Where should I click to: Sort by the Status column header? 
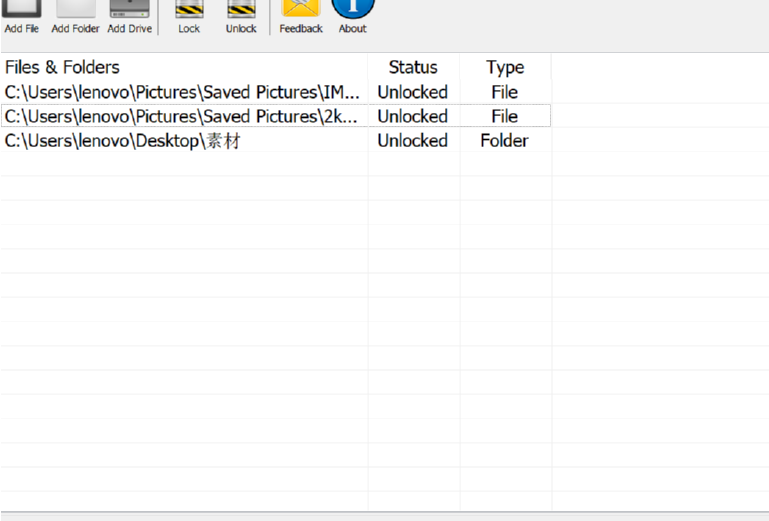click(x=413, y=67)
